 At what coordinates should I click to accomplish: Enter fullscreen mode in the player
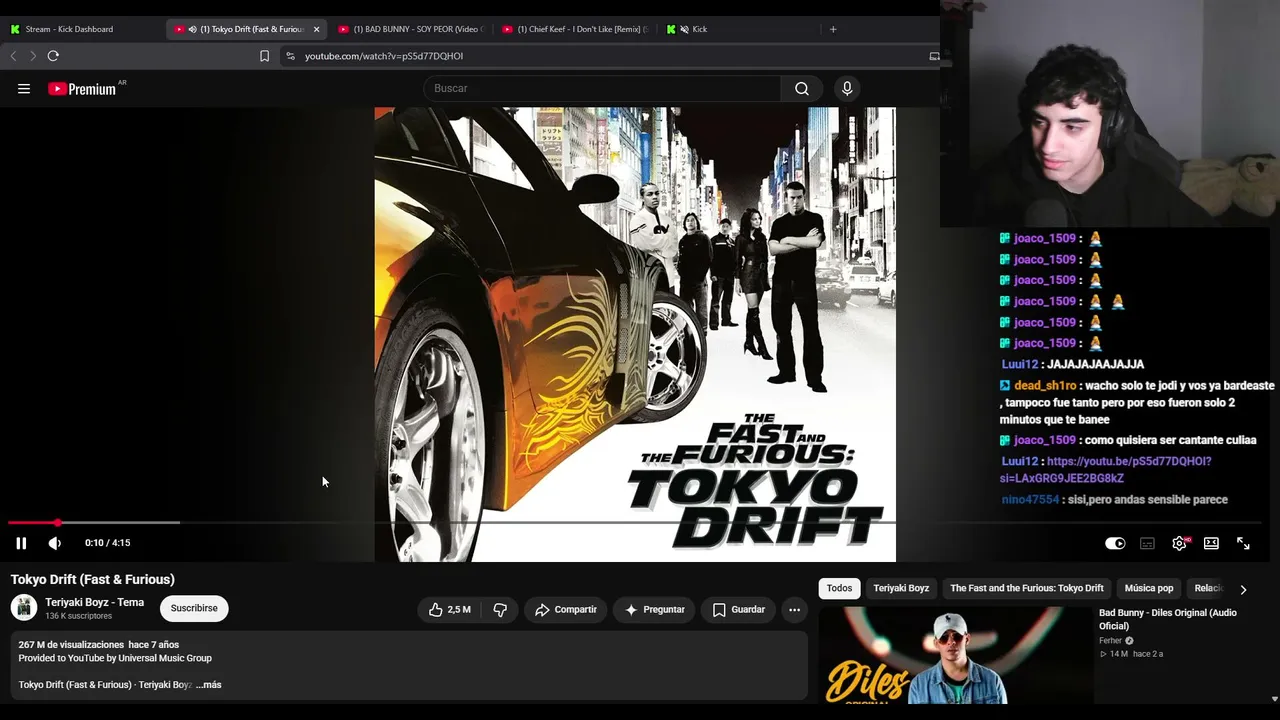(x=1243, y=543)
